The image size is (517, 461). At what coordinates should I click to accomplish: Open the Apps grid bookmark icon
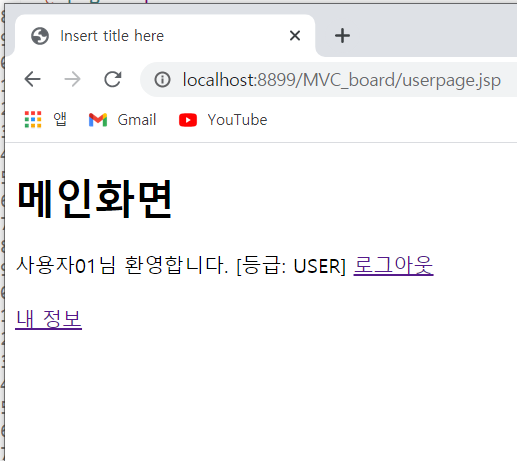pyautogui.click(x=33, y=120)
